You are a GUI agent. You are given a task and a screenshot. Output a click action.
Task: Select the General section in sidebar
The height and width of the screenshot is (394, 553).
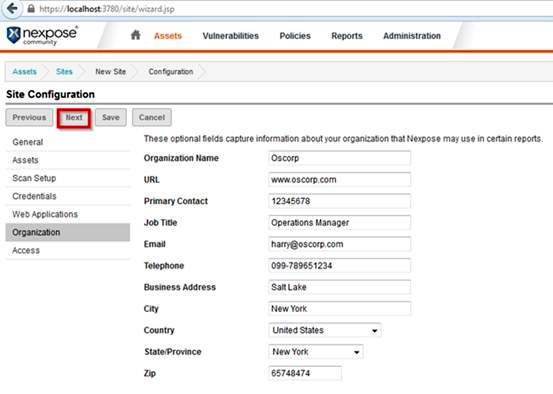(x=68, y=142)
